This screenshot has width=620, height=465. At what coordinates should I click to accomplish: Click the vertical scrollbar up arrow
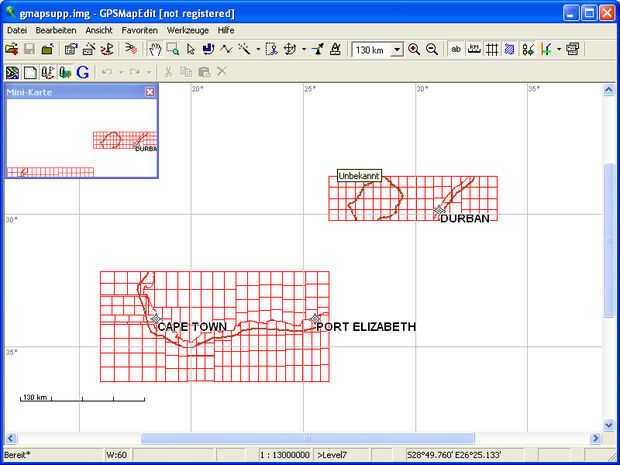609,91
